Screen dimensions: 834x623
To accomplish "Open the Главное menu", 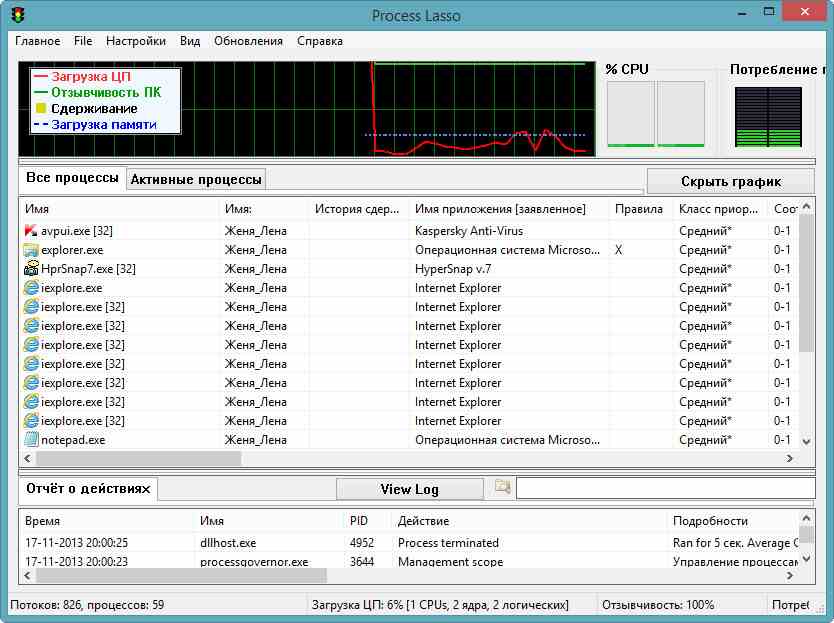I will click(x=38, y=41).
